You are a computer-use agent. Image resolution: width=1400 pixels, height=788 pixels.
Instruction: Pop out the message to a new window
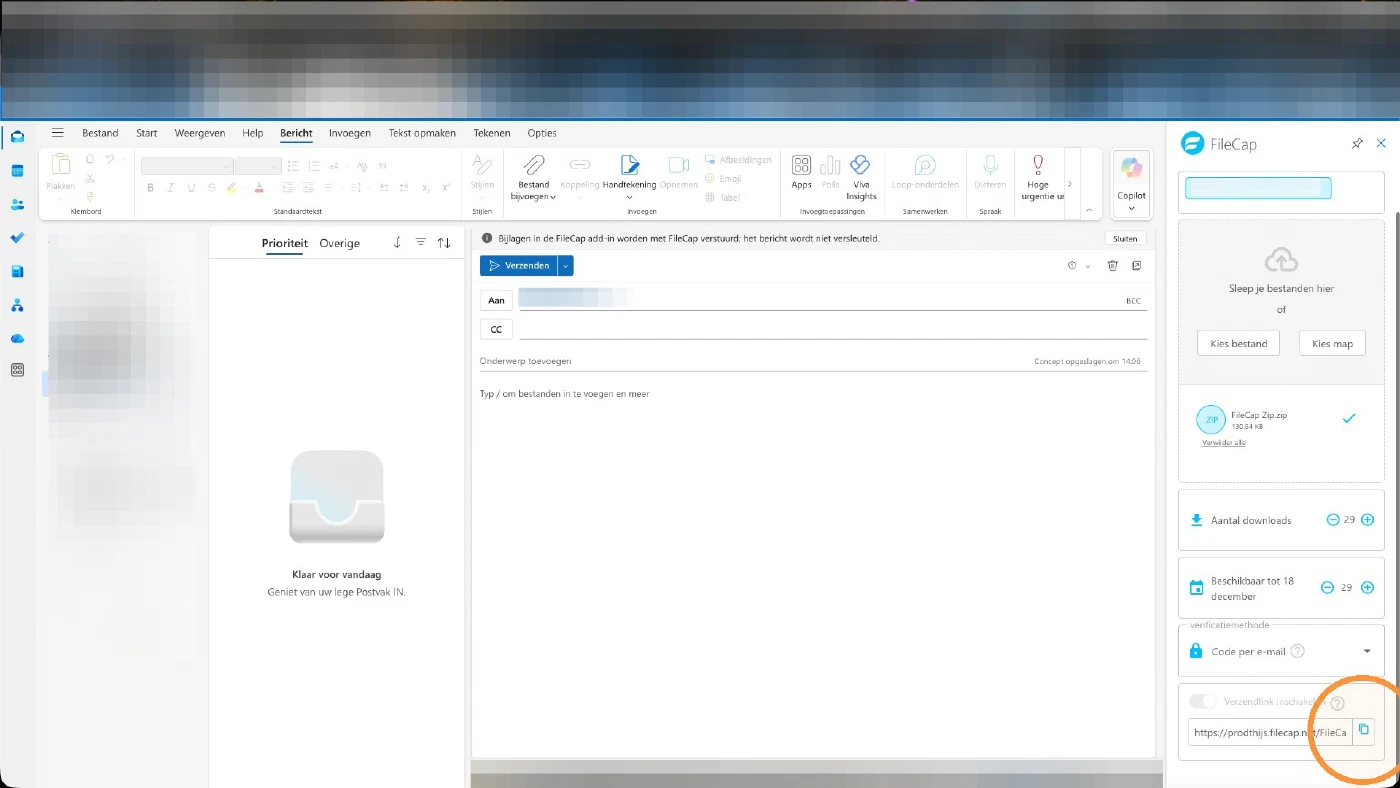tap(1137, 265)
